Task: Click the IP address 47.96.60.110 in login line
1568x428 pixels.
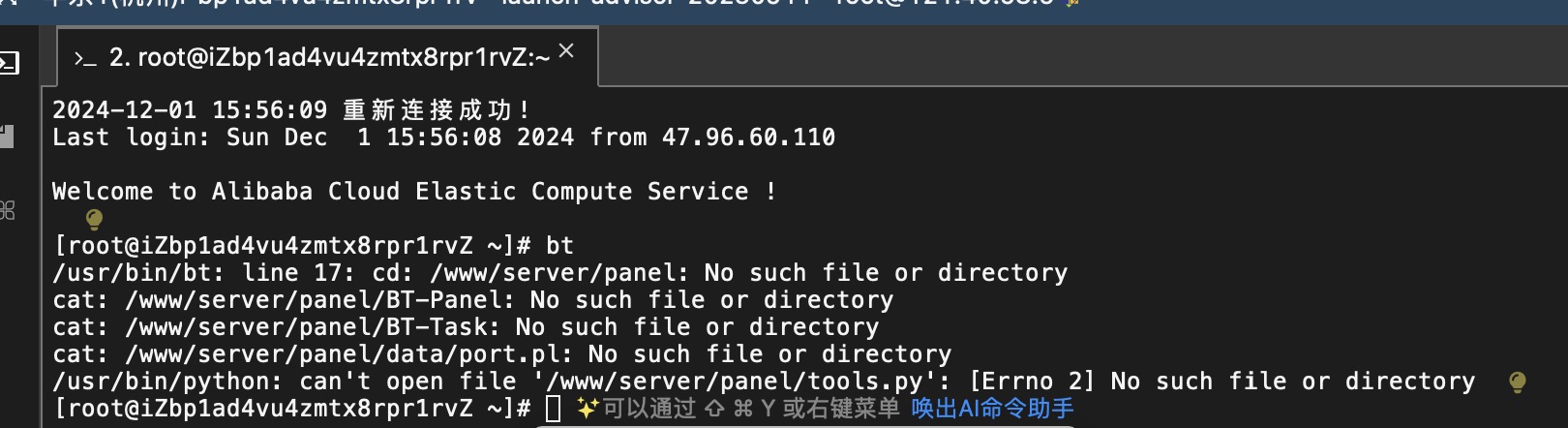Action: point(748,138)
